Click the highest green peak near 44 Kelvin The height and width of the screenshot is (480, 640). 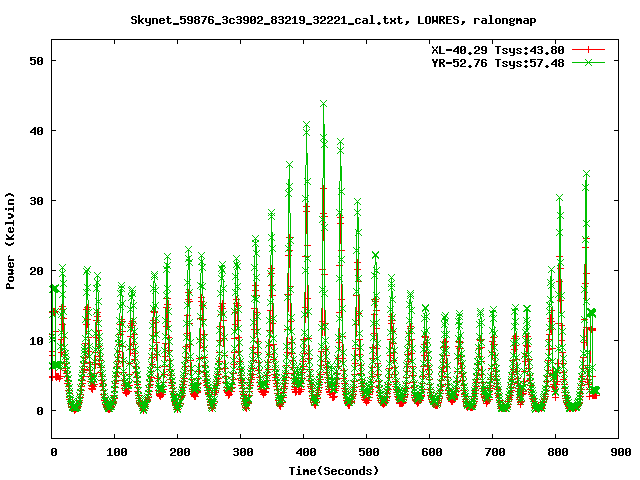pos(323,104)
